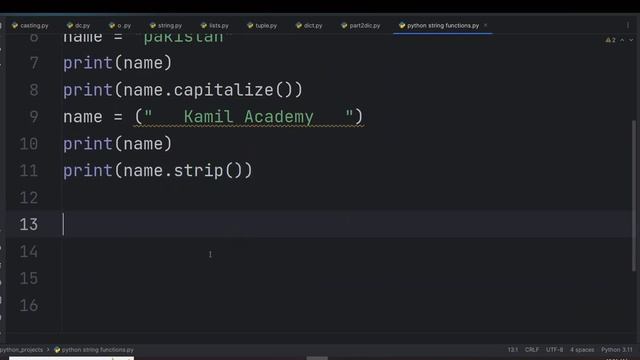Click the python_projects breadcrumb

coord(21,350)
